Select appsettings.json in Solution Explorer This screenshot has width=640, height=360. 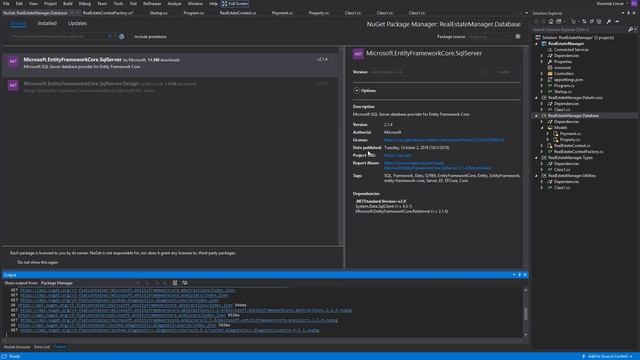tap(568, 80)
